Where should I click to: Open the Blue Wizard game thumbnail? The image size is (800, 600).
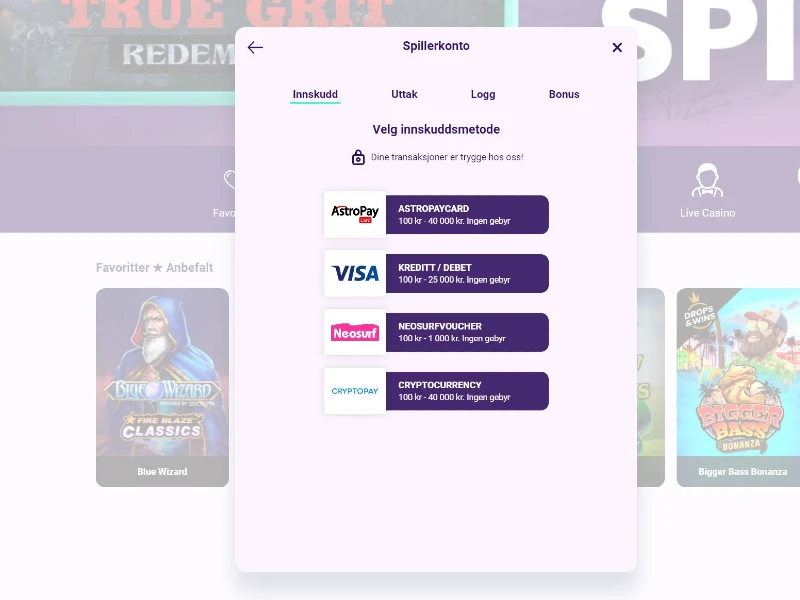tap(162, 387)
